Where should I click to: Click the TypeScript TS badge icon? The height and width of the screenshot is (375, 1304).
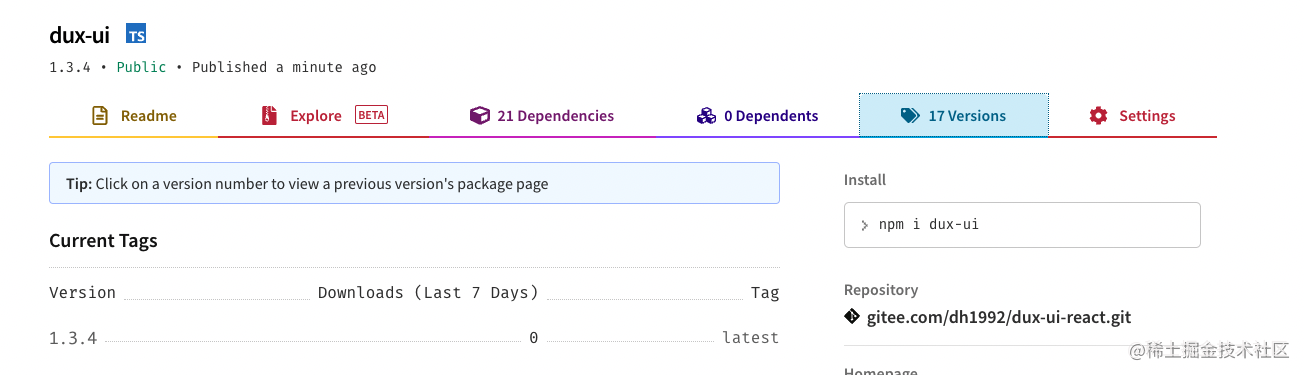point(136,34)
